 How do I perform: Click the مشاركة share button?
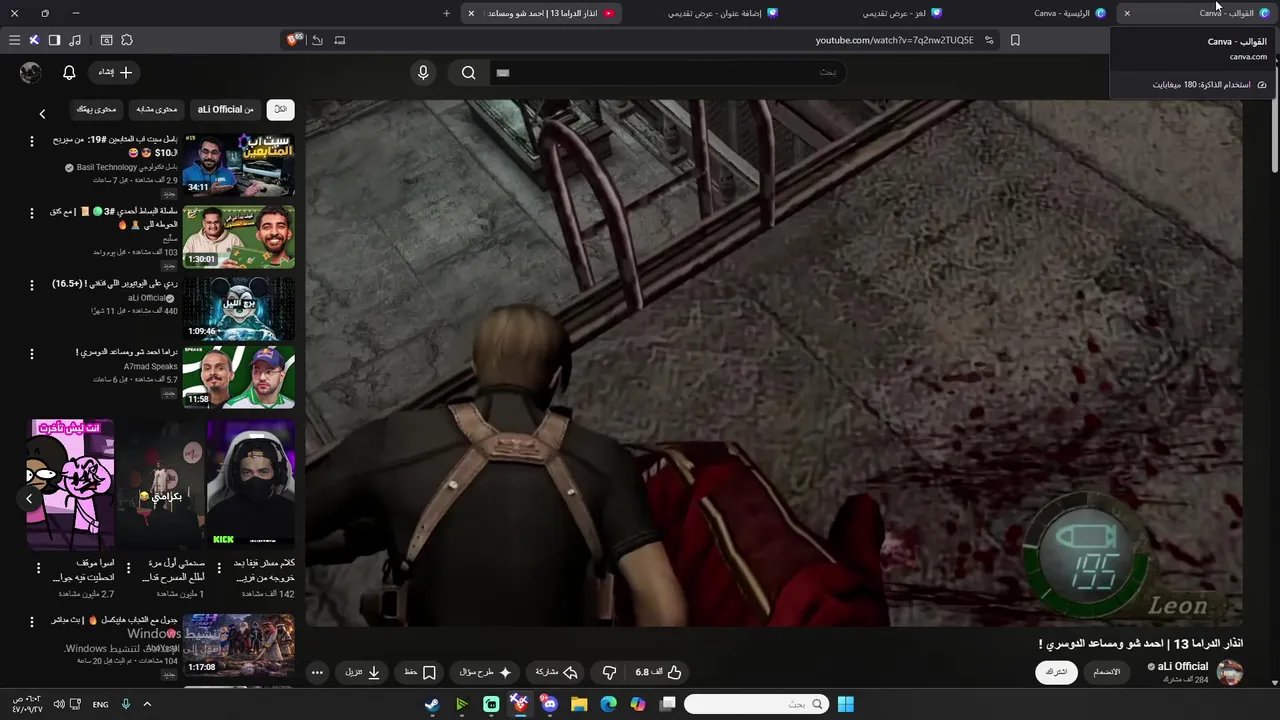(x=557, y=672)
